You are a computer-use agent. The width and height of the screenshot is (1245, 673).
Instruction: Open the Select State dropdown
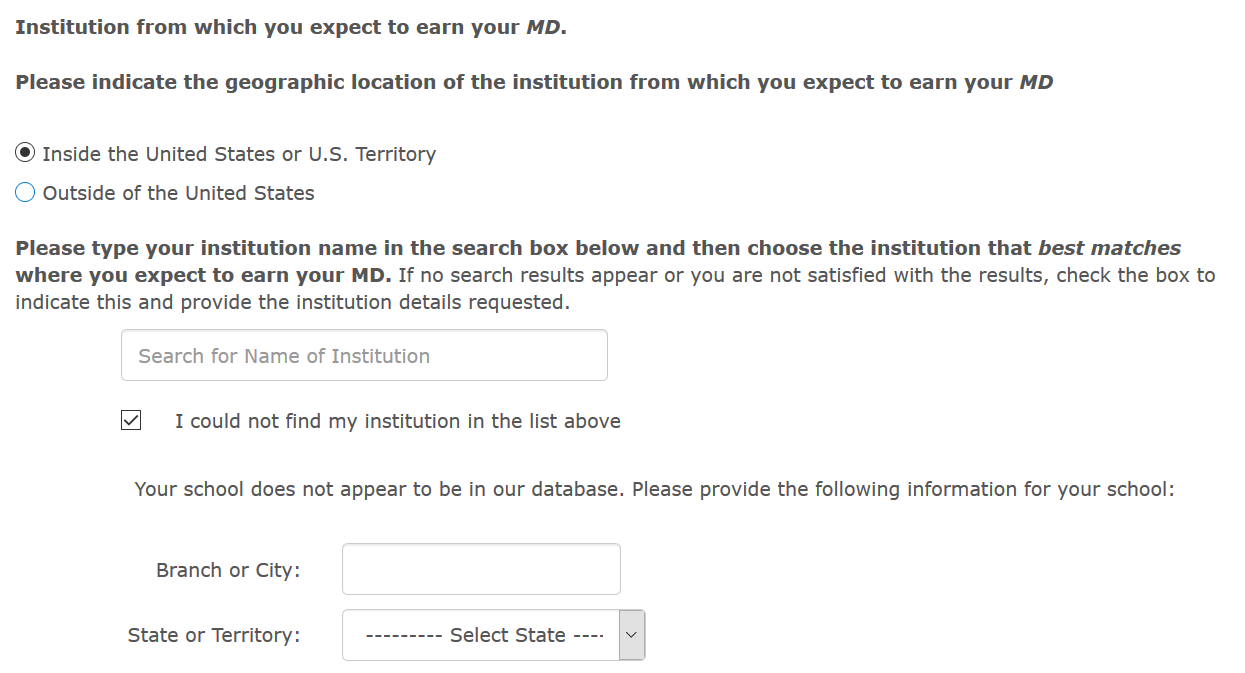click(481, 635)
